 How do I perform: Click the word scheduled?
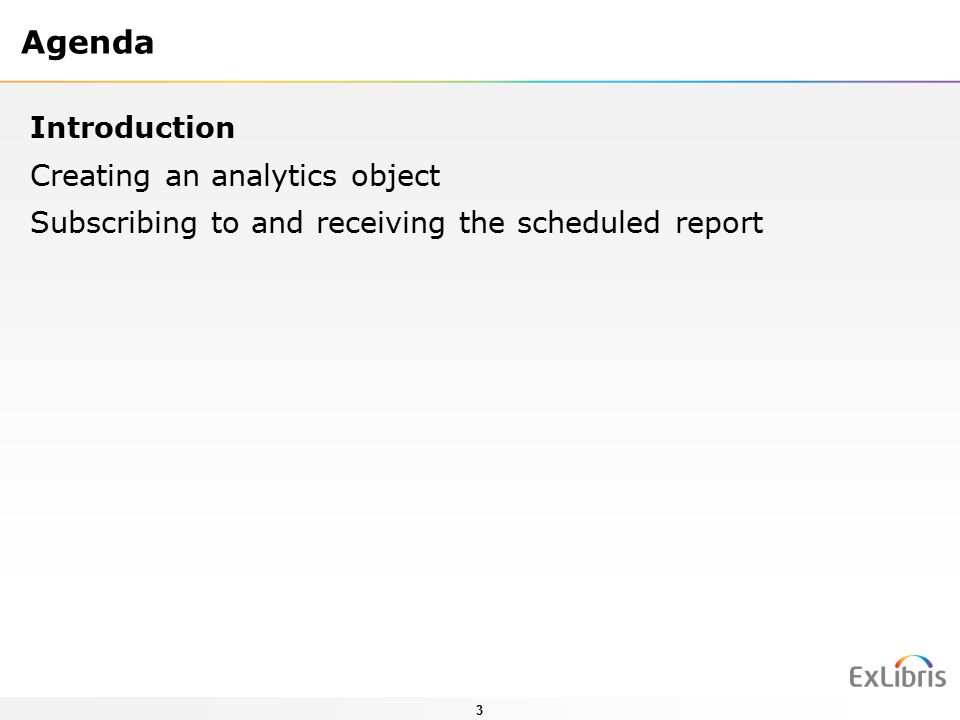(588, 222)
